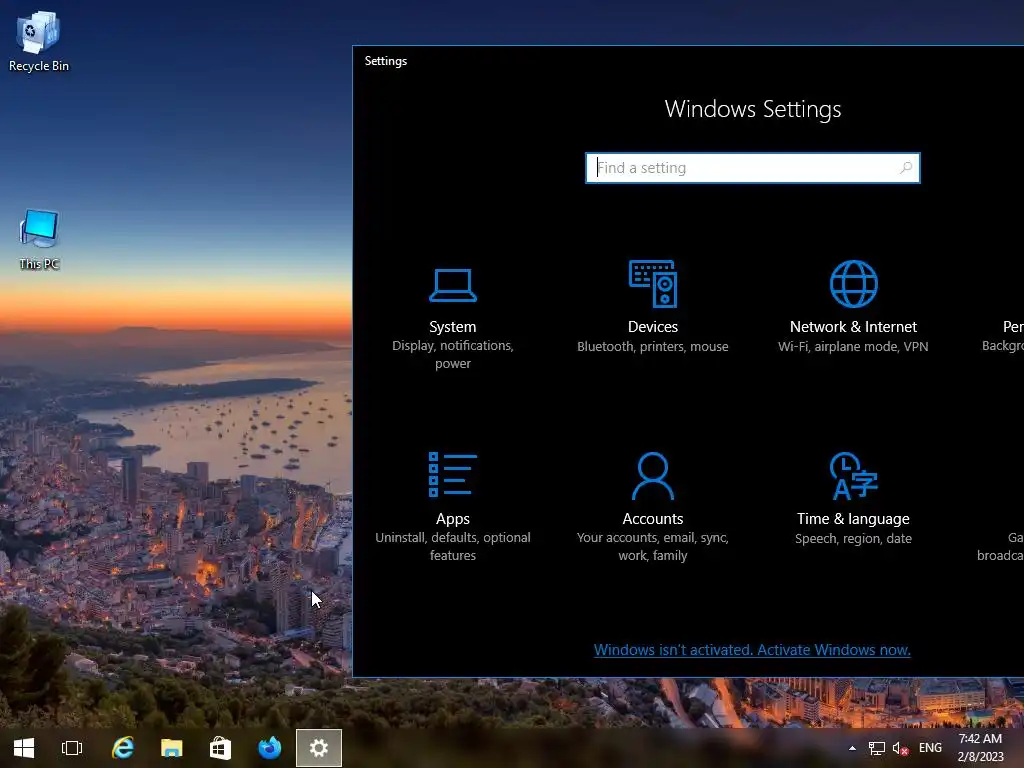1024x768 pixels.
Task: Select the System category label
Action: [453, 327]
